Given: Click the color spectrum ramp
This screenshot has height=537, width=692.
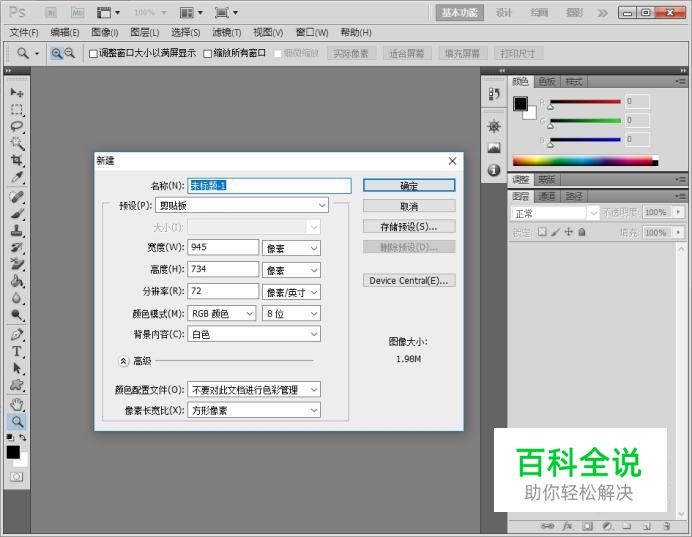Looking at the screenshot, I should click(585, 161).
